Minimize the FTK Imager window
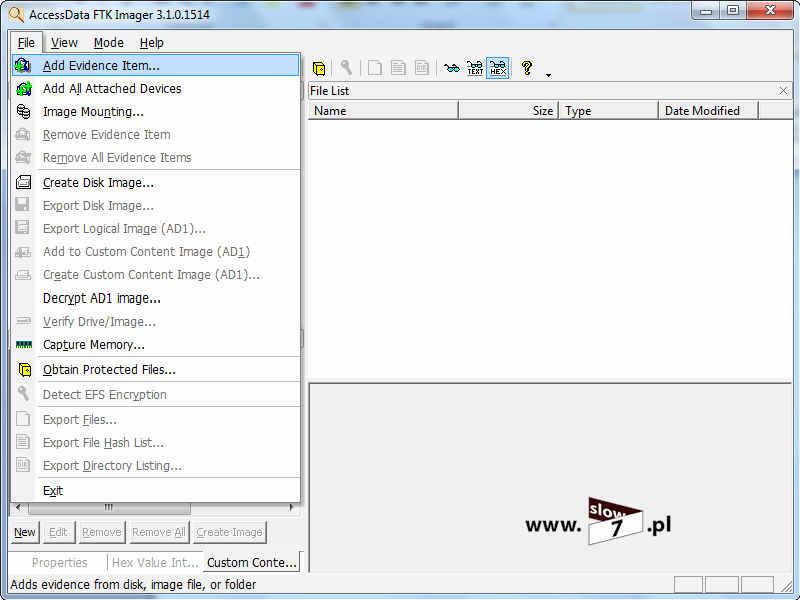The height and width of the screenshot is (600, 800). [x=706, y=11]
